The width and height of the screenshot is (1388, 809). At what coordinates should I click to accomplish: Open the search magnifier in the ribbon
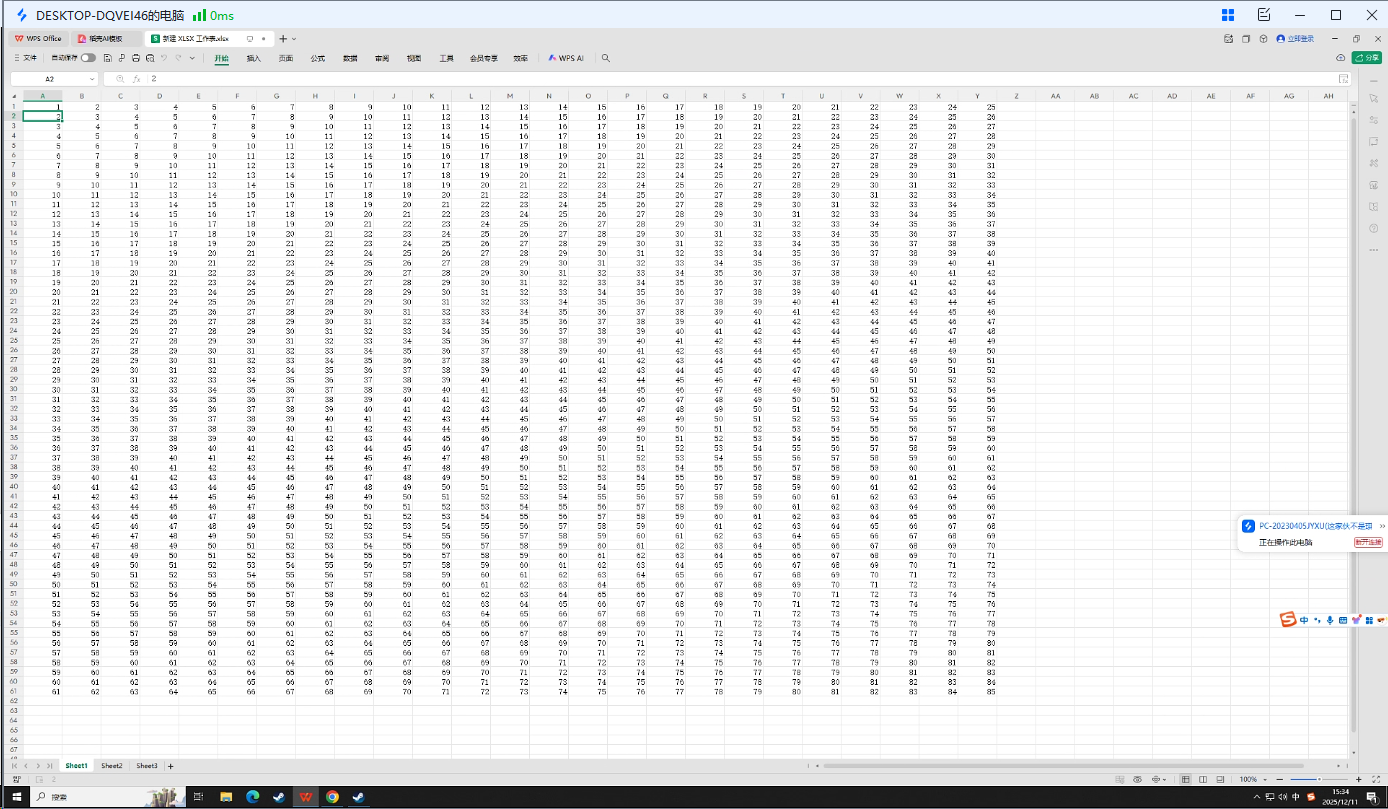tap(605, 58)
